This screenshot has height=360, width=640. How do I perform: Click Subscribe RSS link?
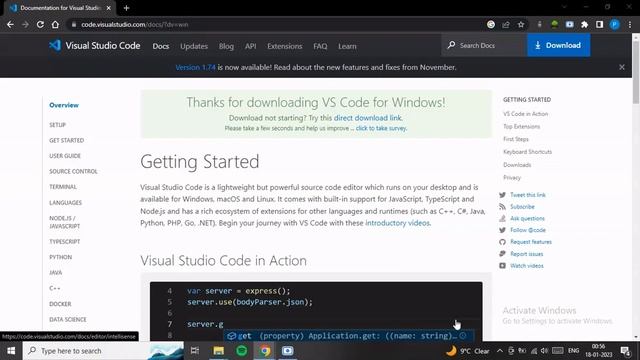pyautogui.click(x=522, y=207)
